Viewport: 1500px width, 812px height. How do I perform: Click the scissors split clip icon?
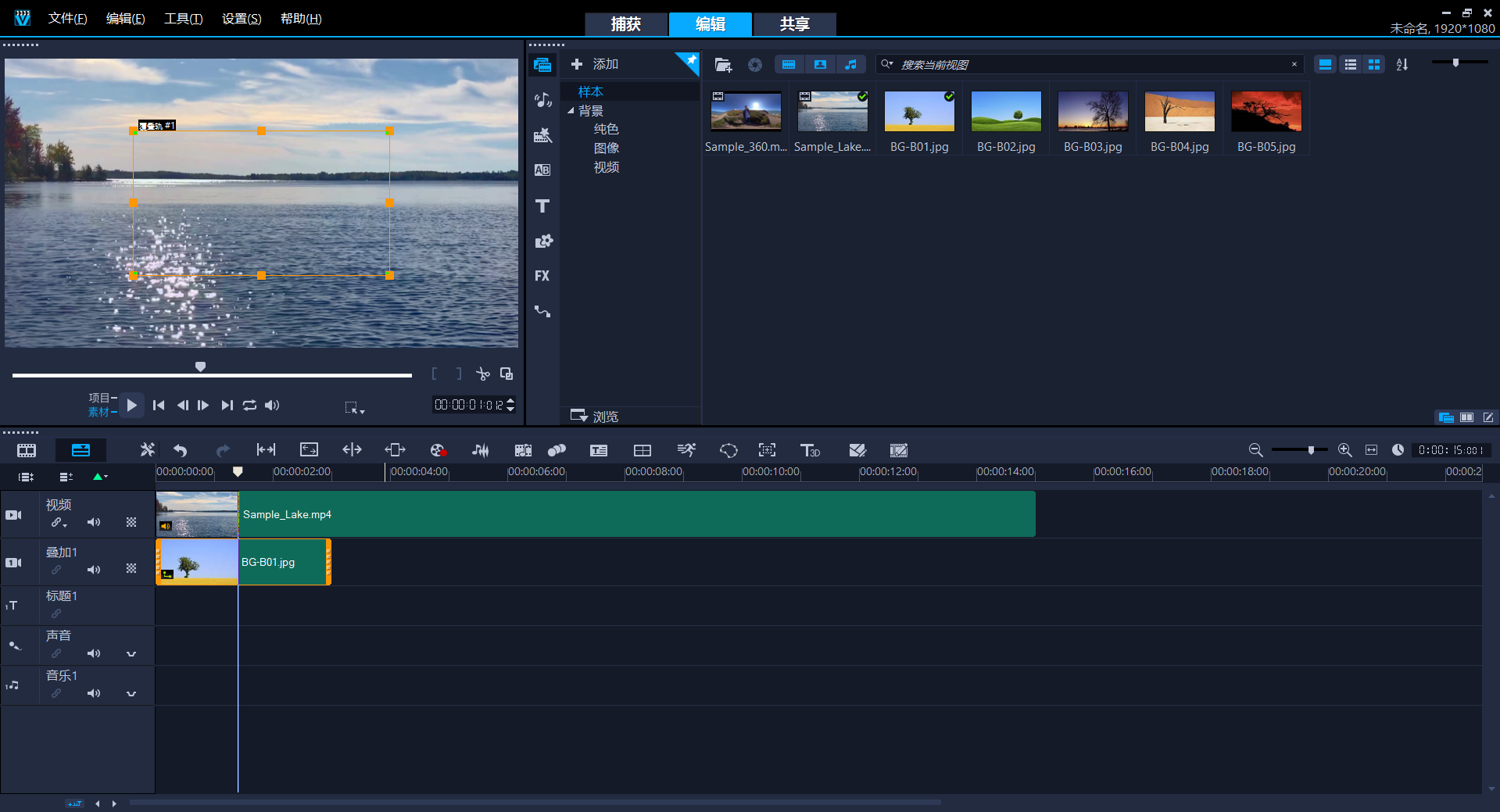483,374
